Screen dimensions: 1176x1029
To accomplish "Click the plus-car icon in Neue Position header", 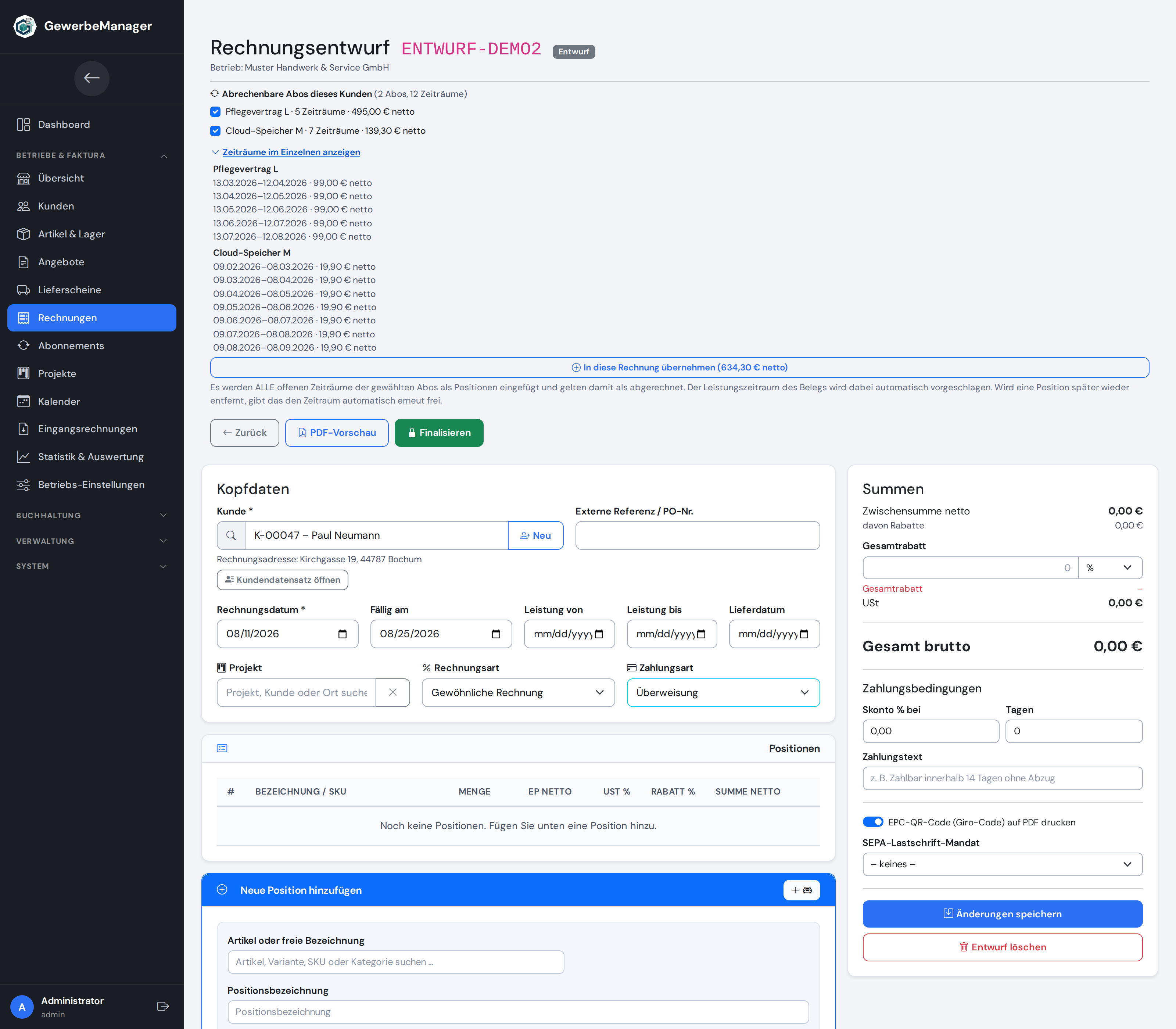I will click(x=802, y=890).
